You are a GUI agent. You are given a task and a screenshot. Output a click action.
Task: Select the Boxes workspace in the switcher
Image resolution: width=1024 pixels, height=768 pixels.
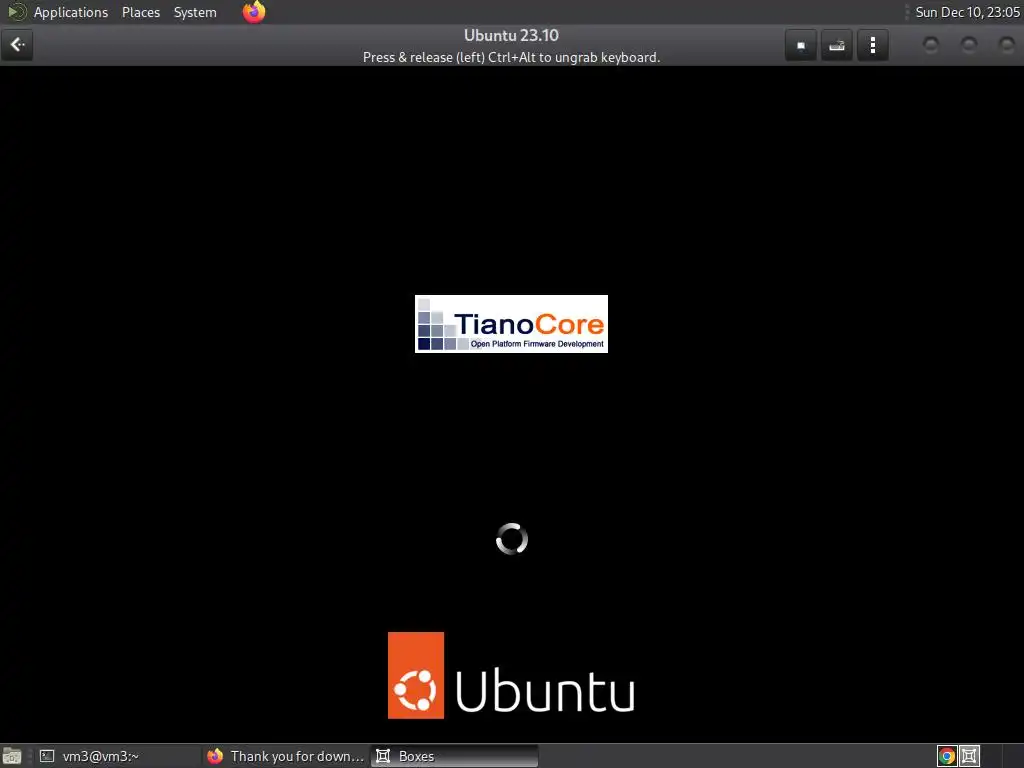[x=969, y=756]
